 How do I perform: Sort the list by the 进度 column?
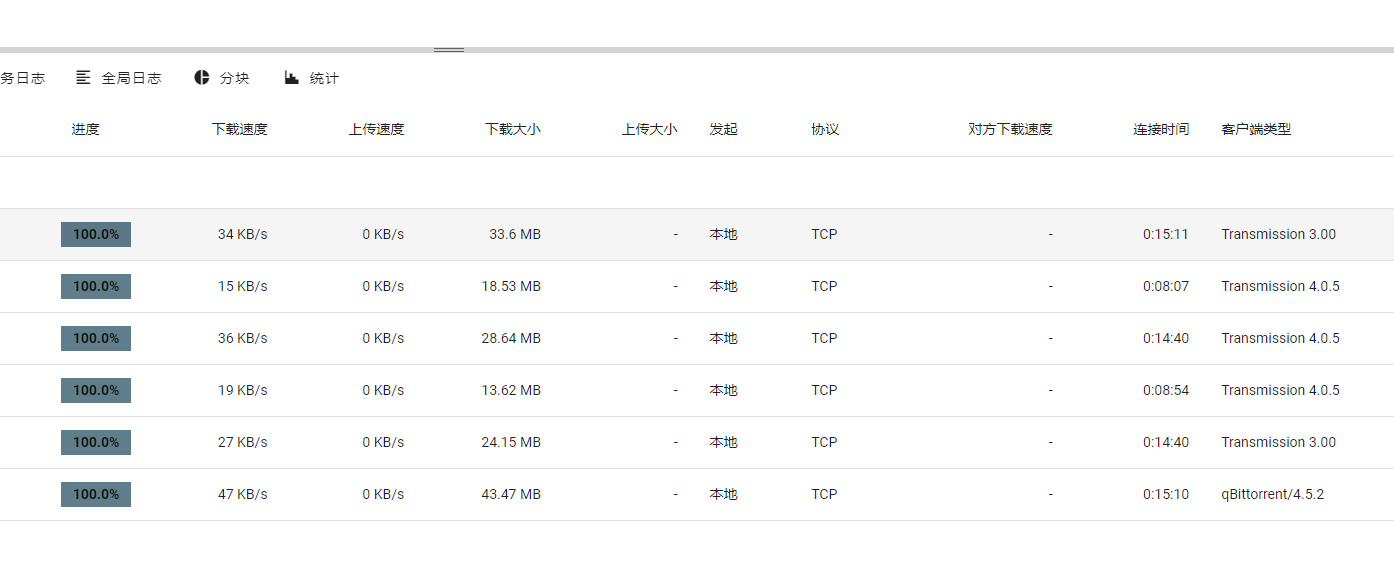click(86, 129)
